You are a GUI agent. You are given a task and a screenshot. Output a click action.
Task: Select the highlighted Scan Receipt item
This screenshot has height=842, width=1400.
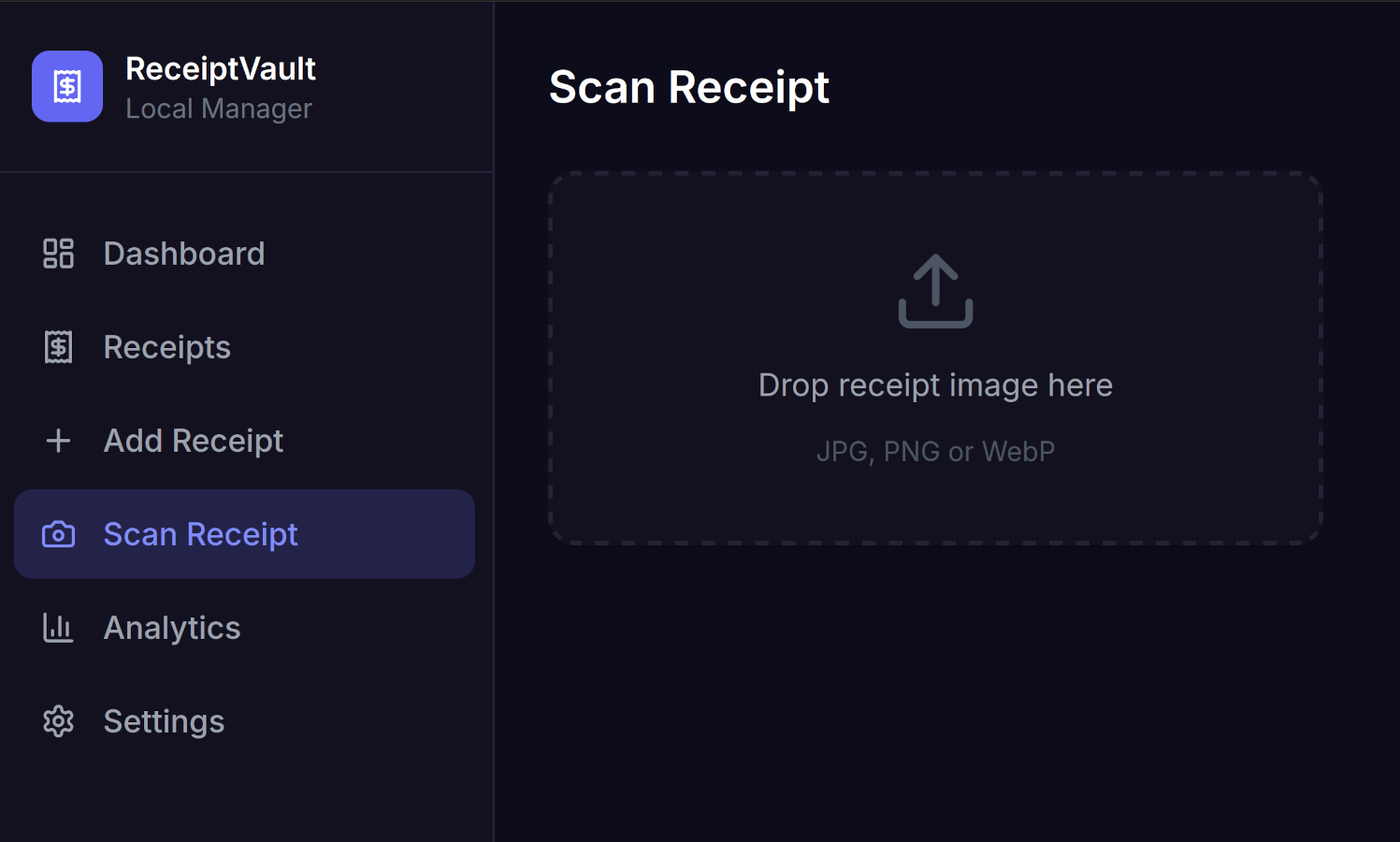click(200, 533)
